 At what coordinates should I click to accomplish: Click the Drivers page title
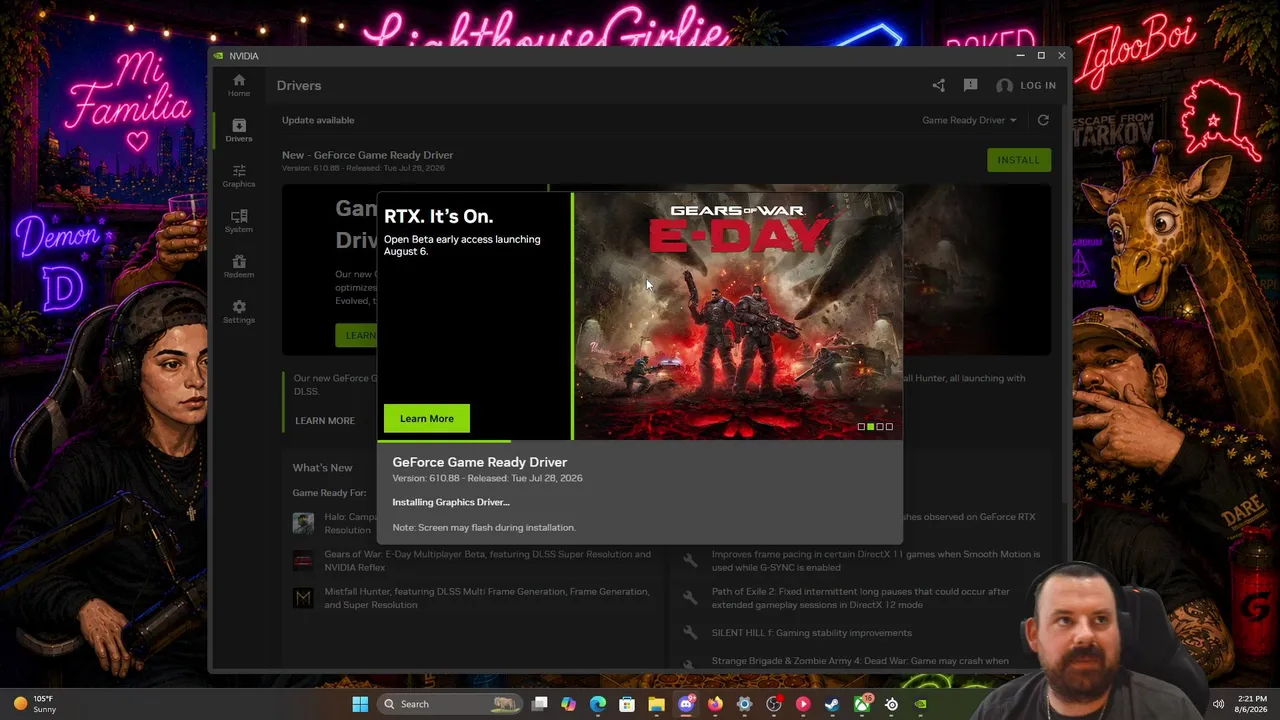point(299,86)
